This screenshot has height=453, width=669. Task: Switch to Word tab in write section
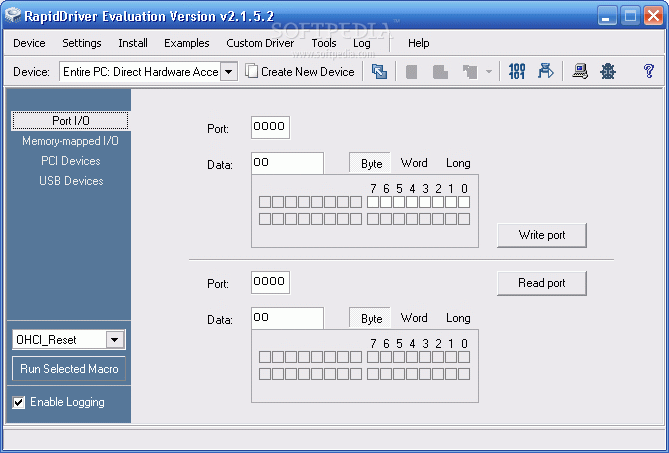click(x=414, y=163)
